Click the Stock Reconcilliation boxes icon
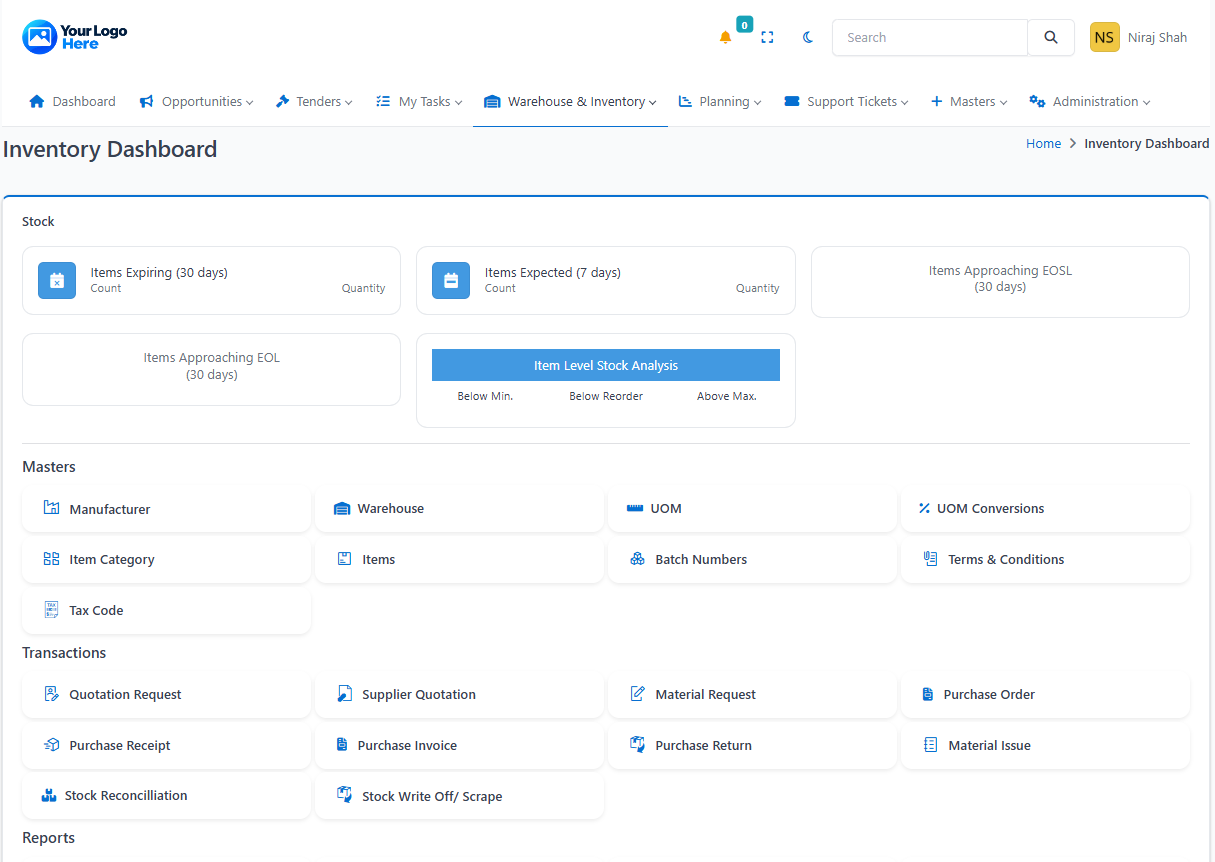Image resolution: width=1215 pixels, height=862 pixels. pos(48,796)
